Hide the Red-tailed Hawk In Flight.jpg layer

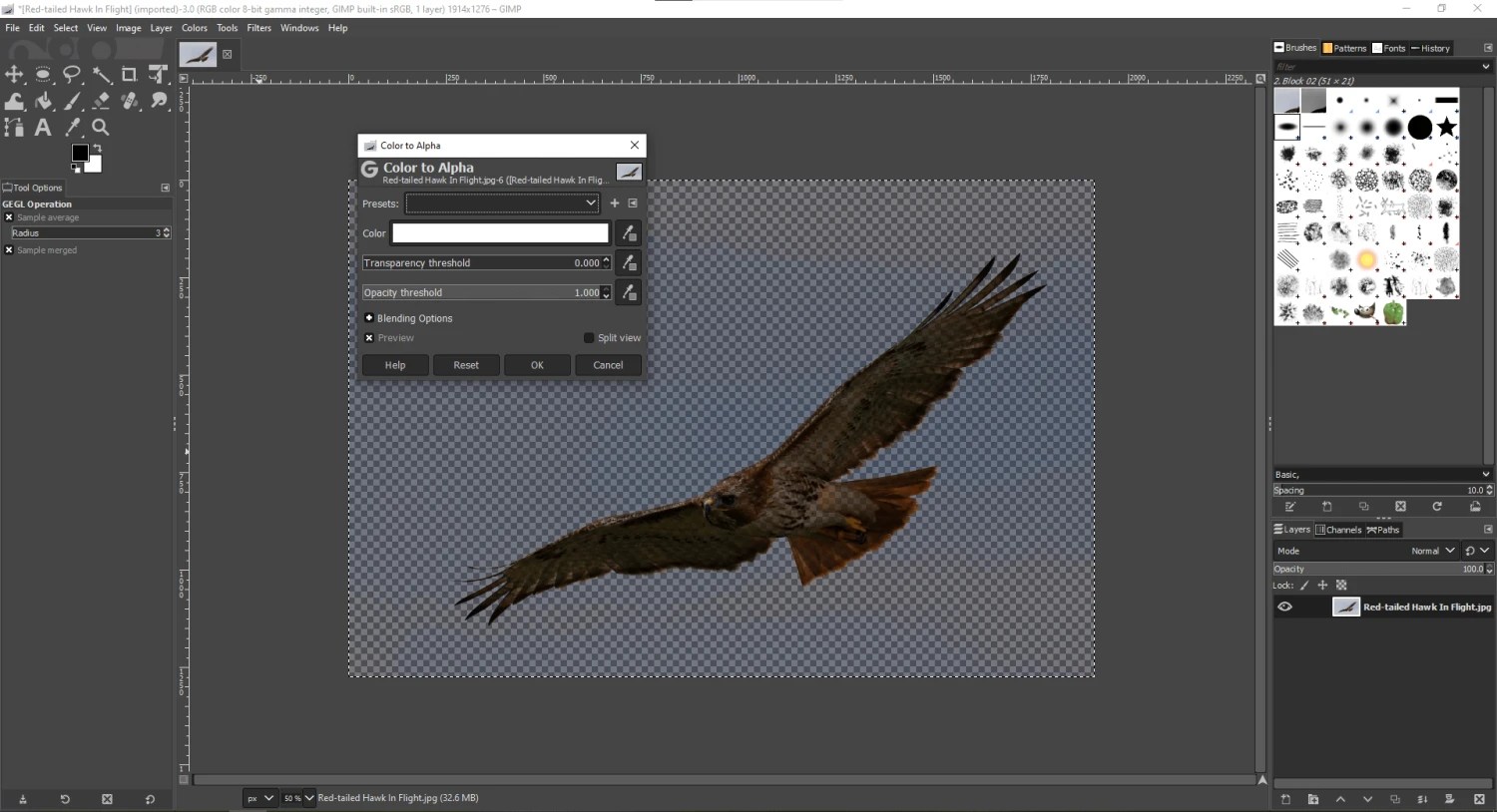coord(1285,607)
